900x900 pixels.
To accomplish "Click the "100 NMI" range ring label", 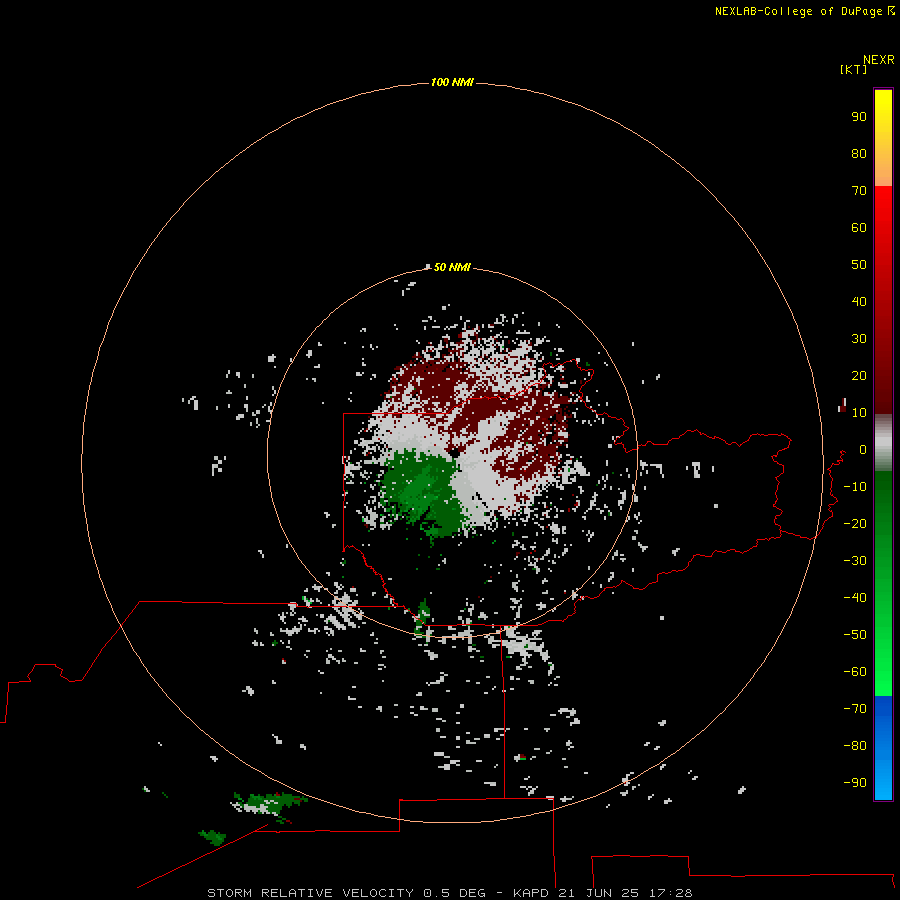I will [452, 82].
